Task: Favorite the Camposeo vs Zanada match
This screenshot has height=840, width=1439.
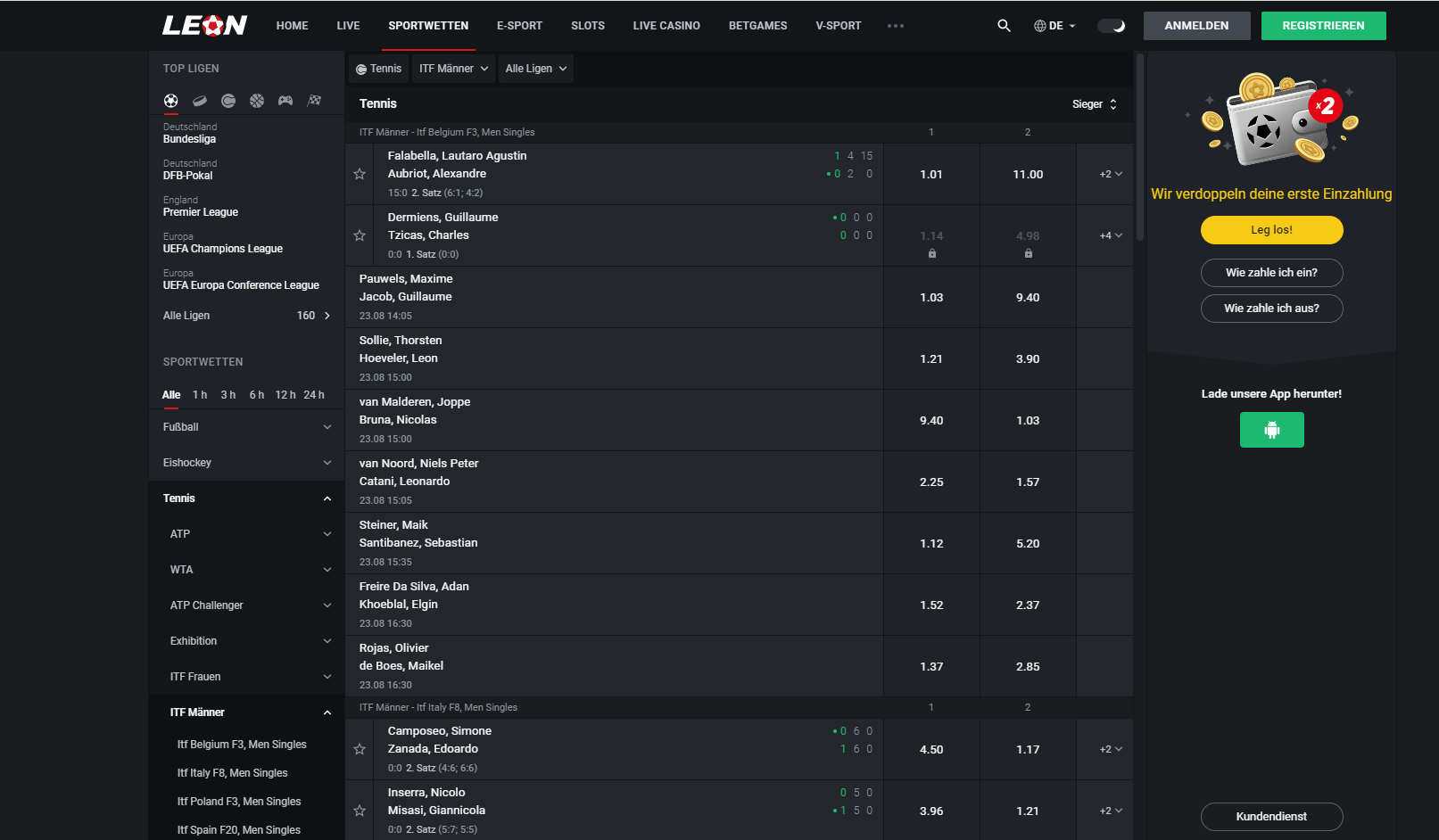Action: [x=360, y=749]
